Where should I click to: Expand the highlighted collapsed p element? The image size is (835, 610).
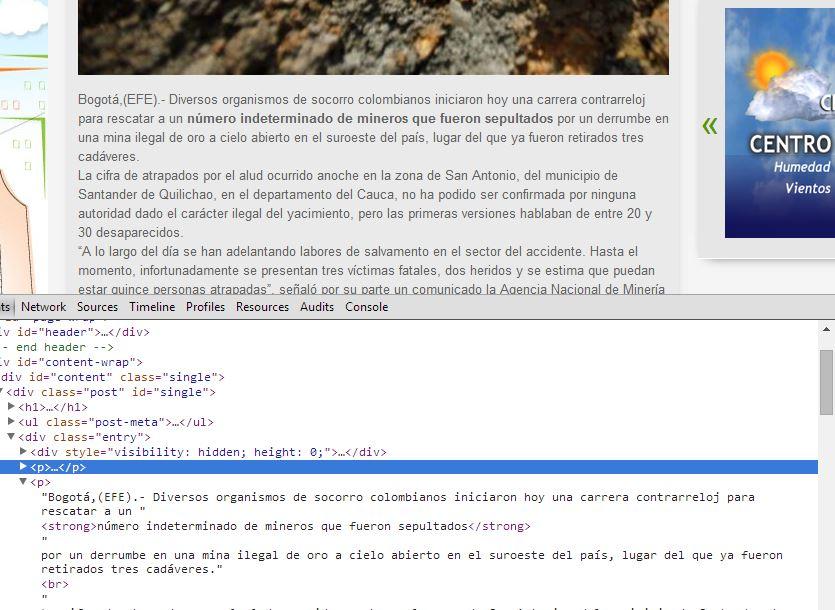pyautogui.click(x=23, y=466)
